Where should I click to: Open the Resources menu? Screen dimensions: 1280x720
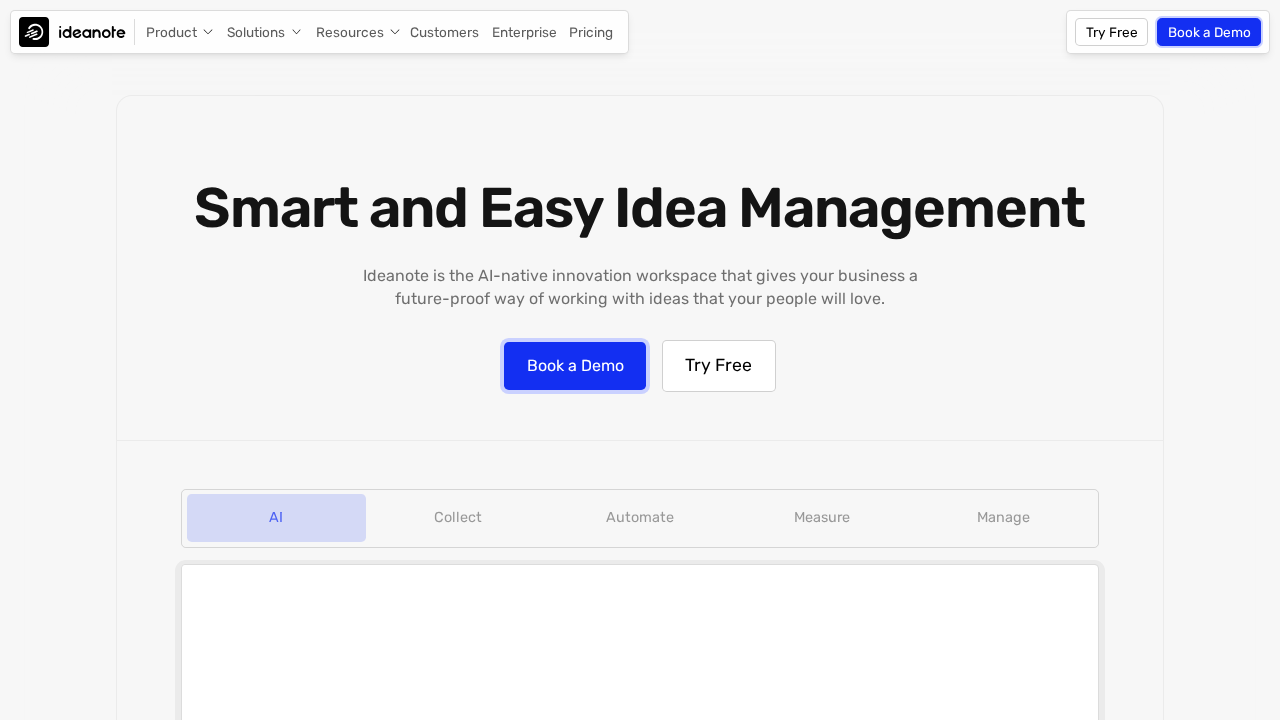pos(349,32)
